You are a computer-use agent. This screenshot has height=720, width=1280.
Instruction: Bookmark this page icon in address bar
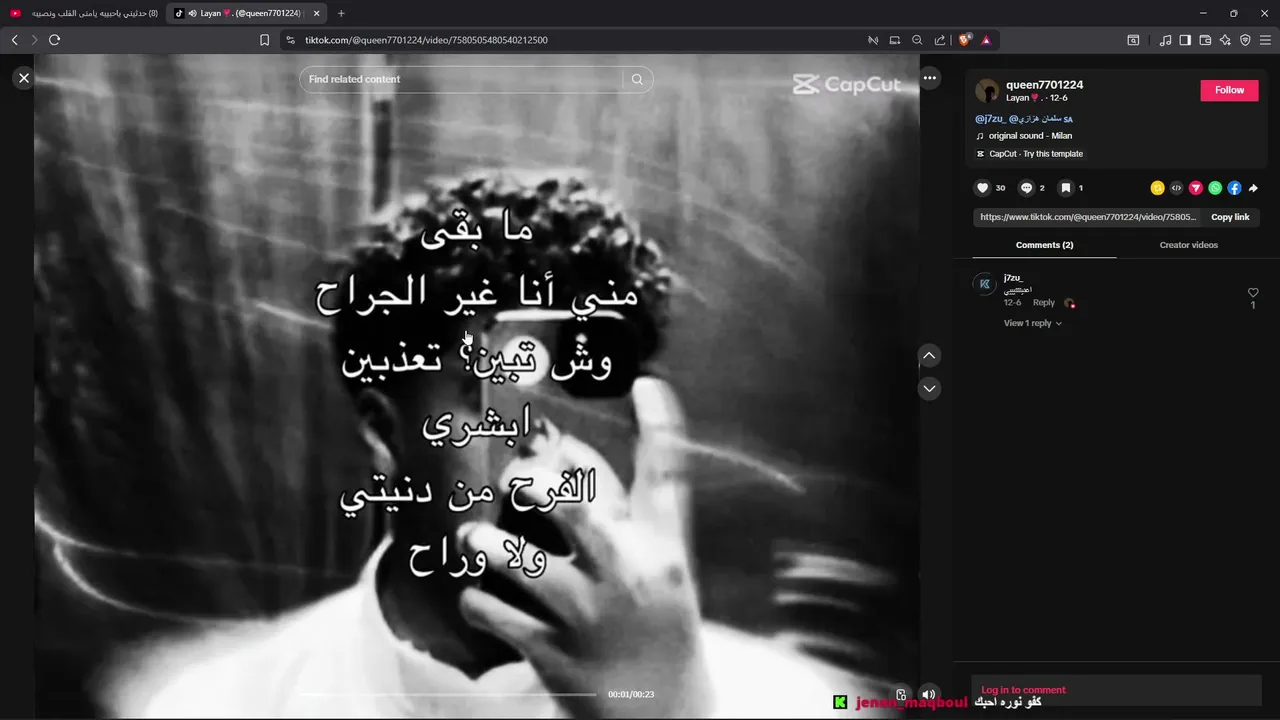pyautogui.click(x=264, y=40)
